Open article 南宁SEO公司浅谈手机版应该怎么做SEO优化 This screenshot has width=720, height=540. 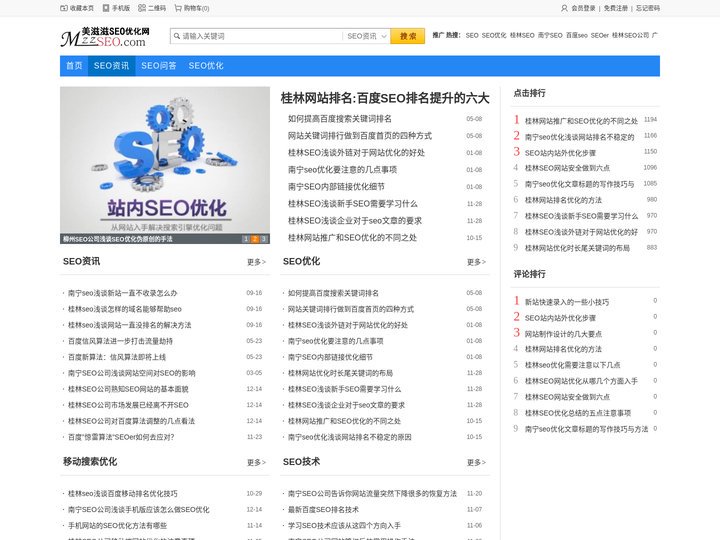pyautogui.click(x=139, y=510)
